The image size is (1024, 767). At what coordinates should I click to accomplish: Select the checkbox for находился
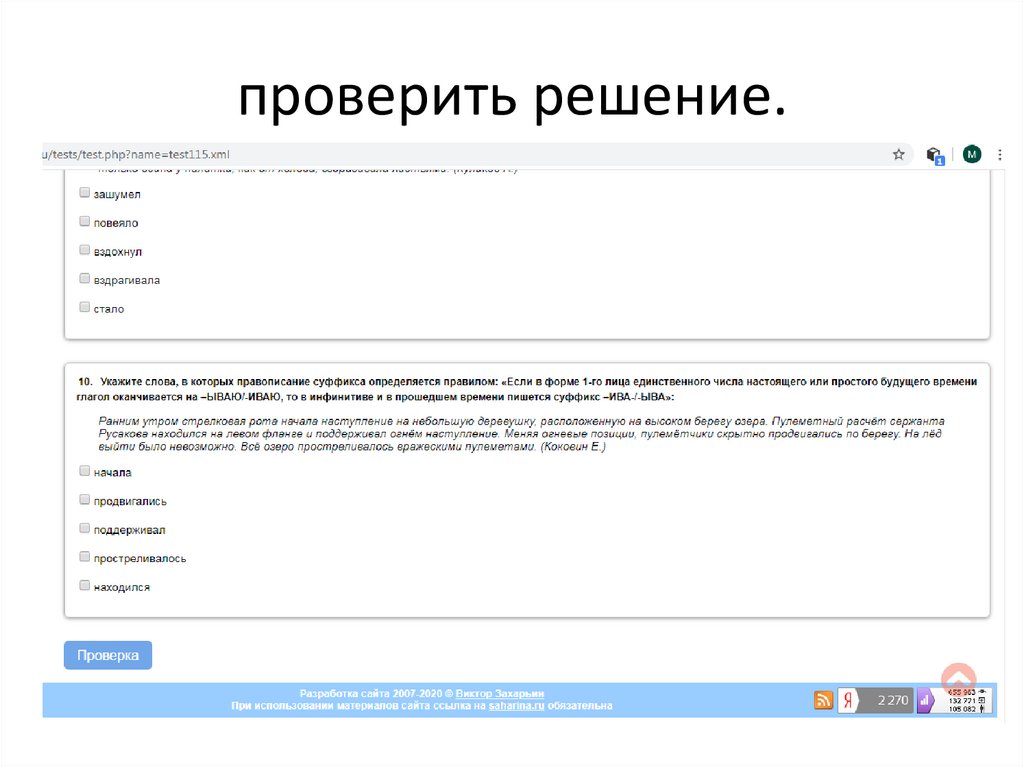click(x=84, y=583)
